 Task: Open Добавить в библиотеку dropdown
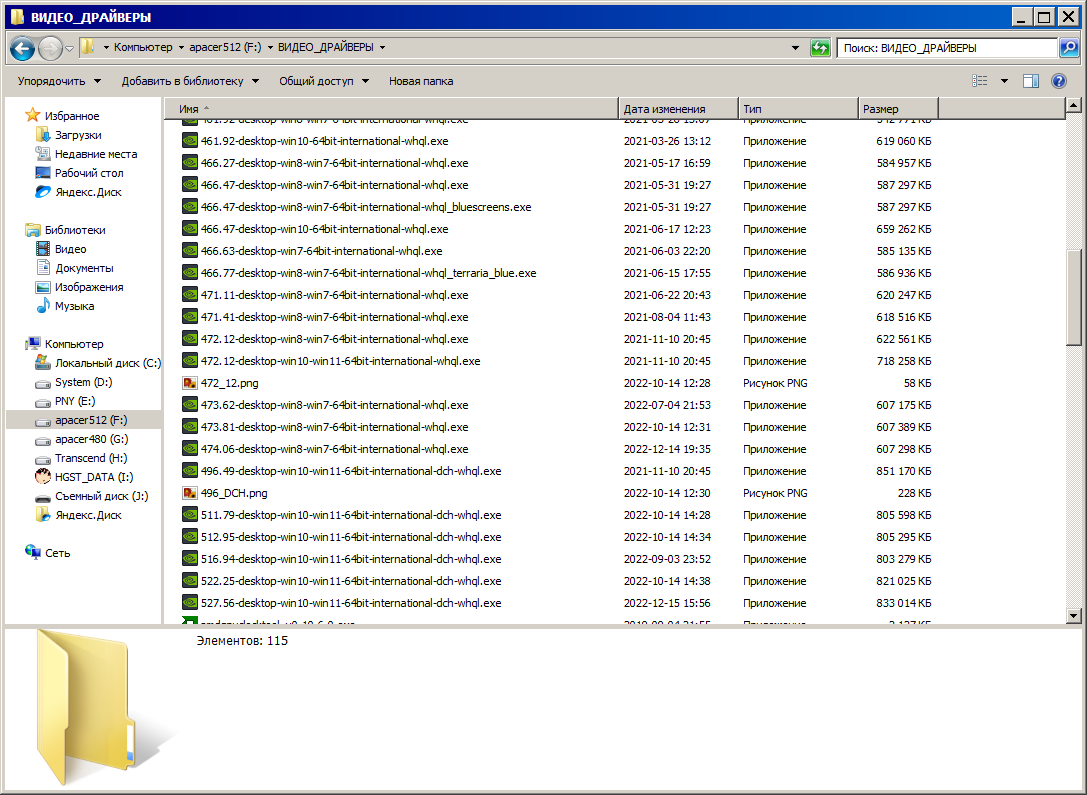click(190, 81)
